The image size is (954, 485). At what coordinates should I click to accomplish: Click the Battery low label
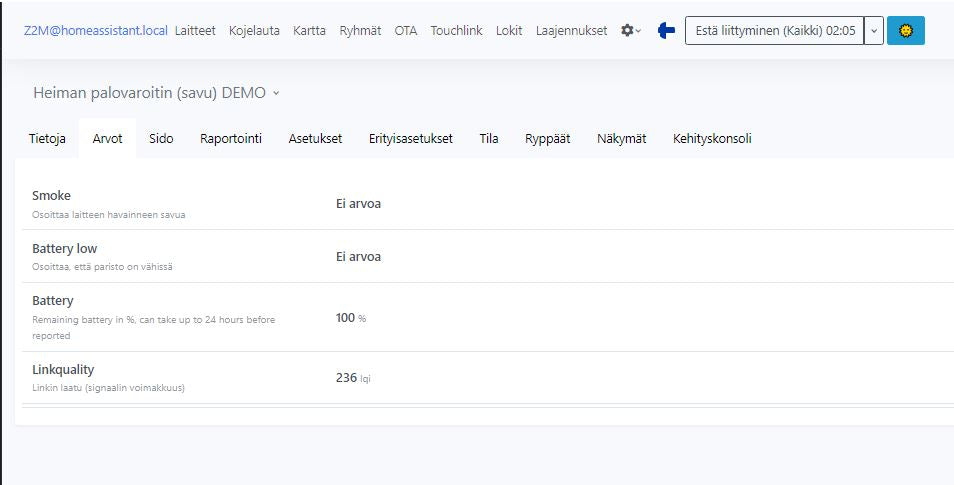[64, 249]
